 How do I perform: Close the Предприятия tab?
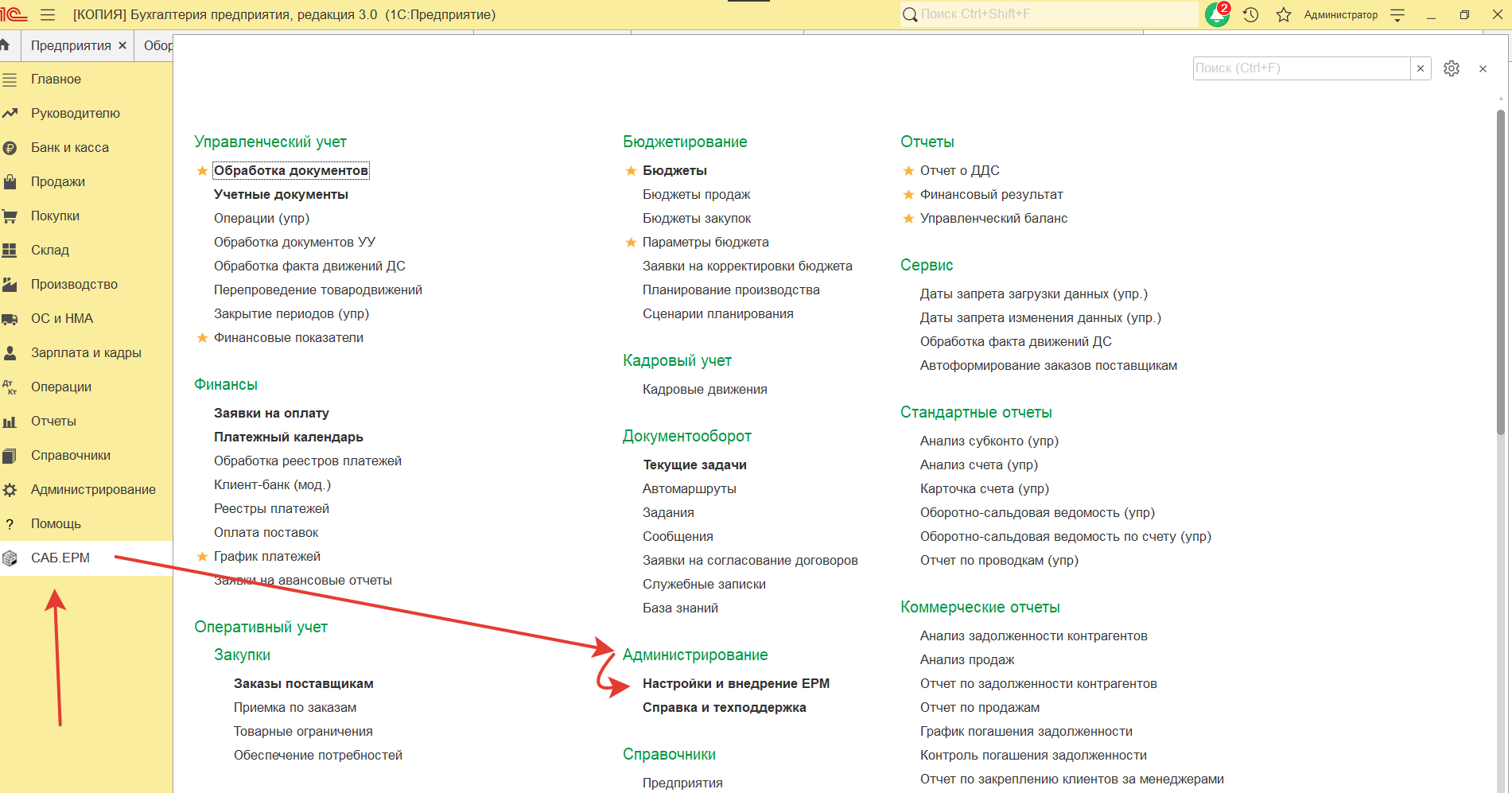pyautogui.click(x=122, y=46)
